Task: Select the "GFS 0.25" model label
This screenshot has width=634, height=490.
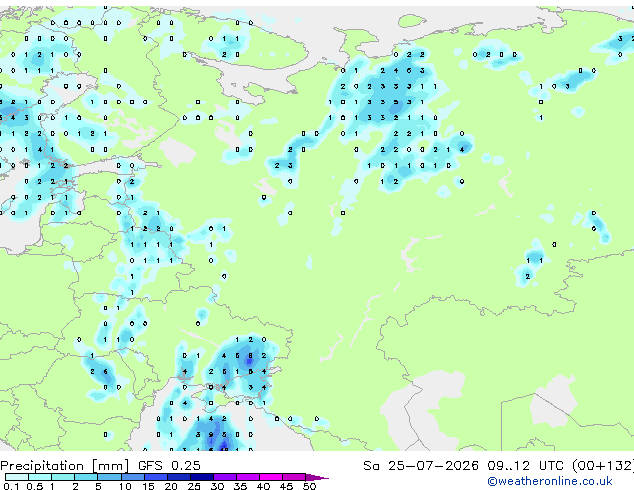Action: pos(169,466)
